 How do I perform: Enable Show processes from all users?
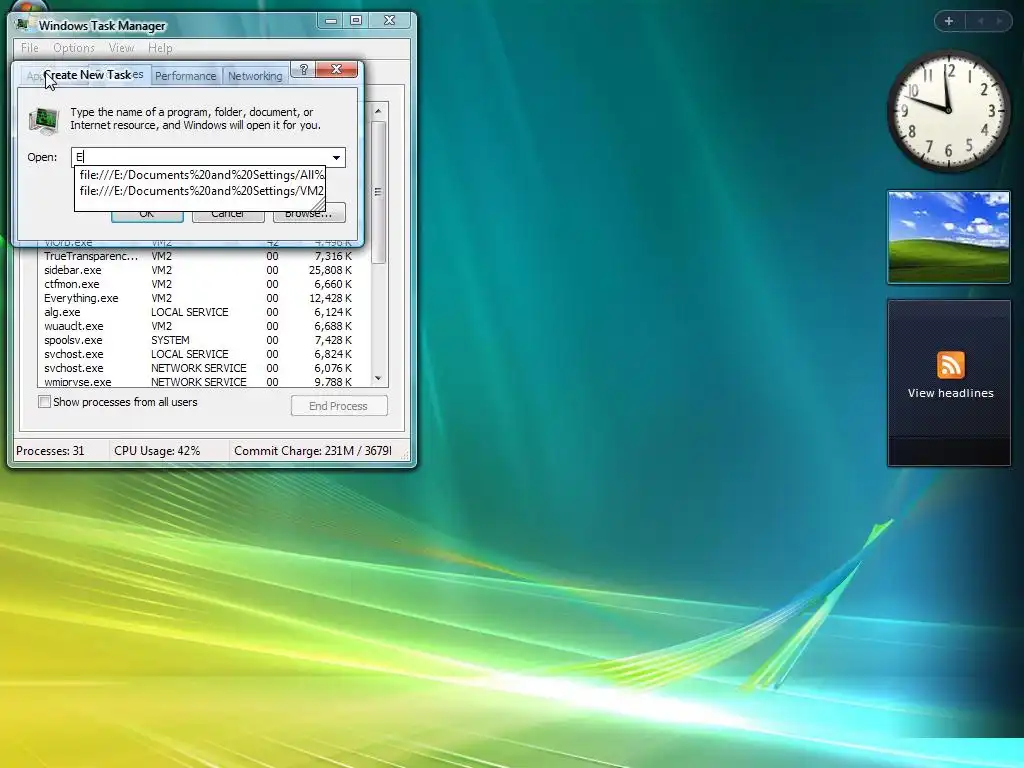[44, 402]
